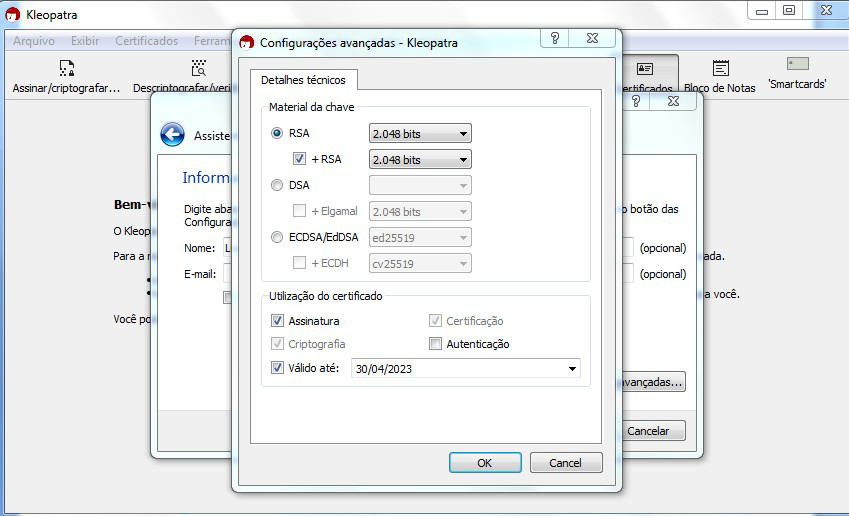Open the ed25519 curve dropdown
Screen dimensions: 849x516
click(x=420, y=238)
